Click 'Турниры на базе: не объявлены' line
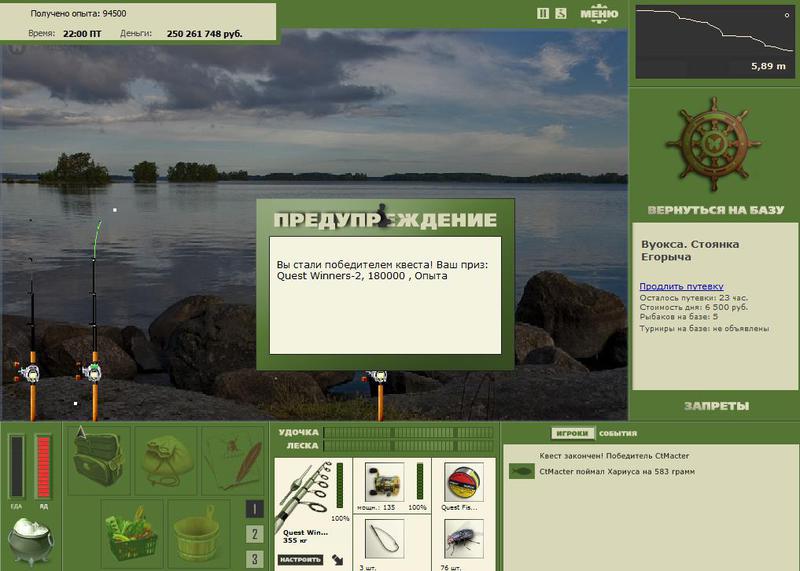800x571 pixels. (x=704, y=329)
